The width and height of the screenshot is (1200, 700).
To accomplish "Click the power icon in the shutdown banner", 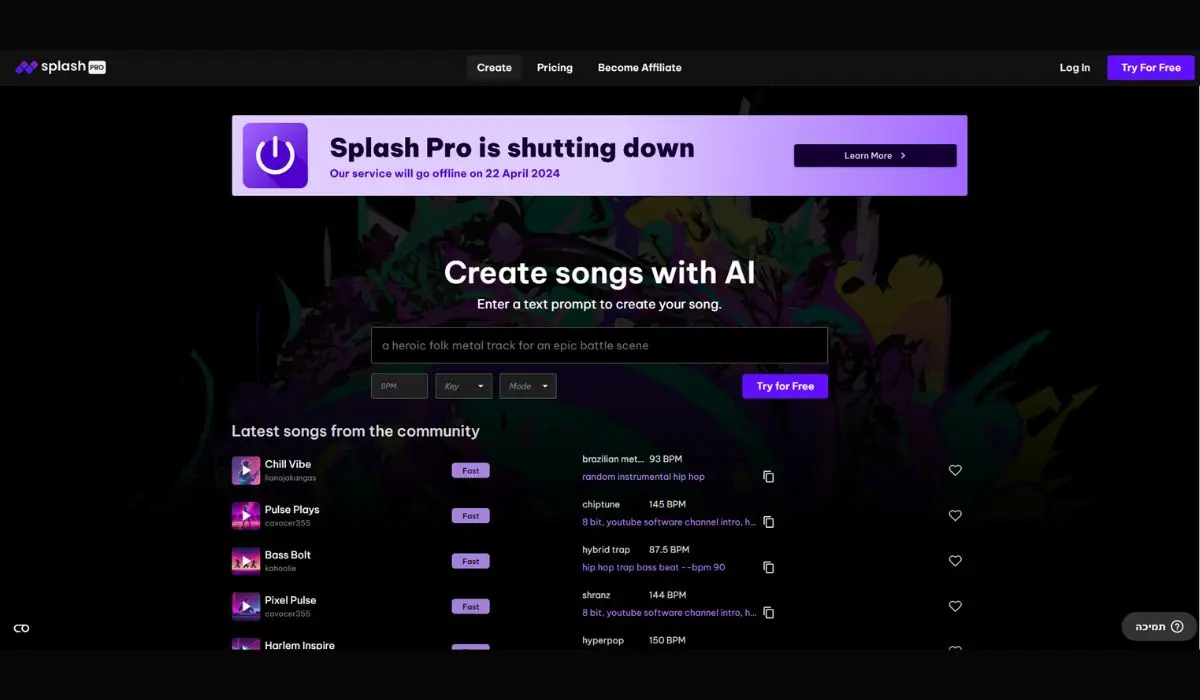I will (x=275, y=155).
